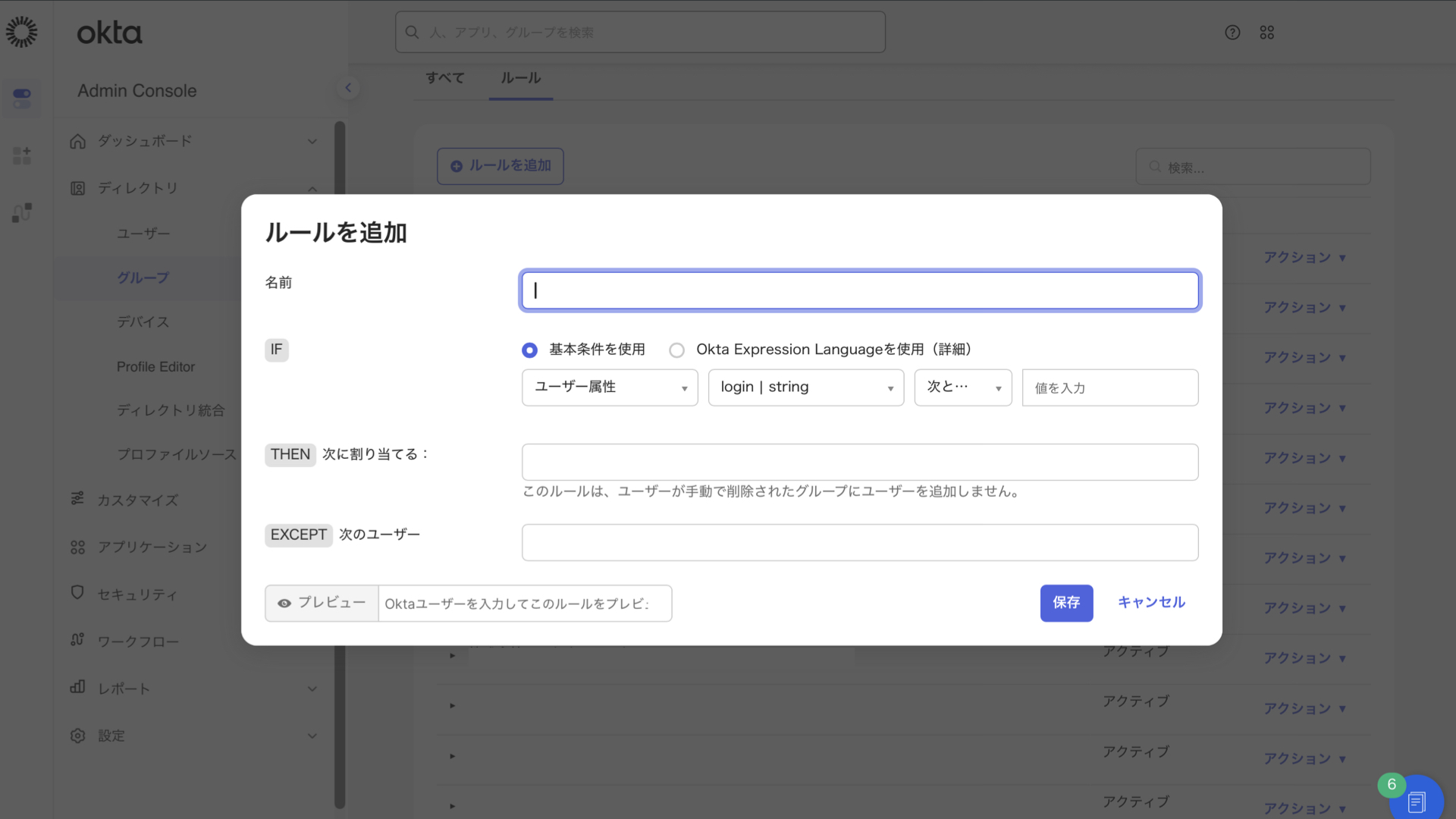Open the ユーザー属性 dropdown

pos(609,387)
